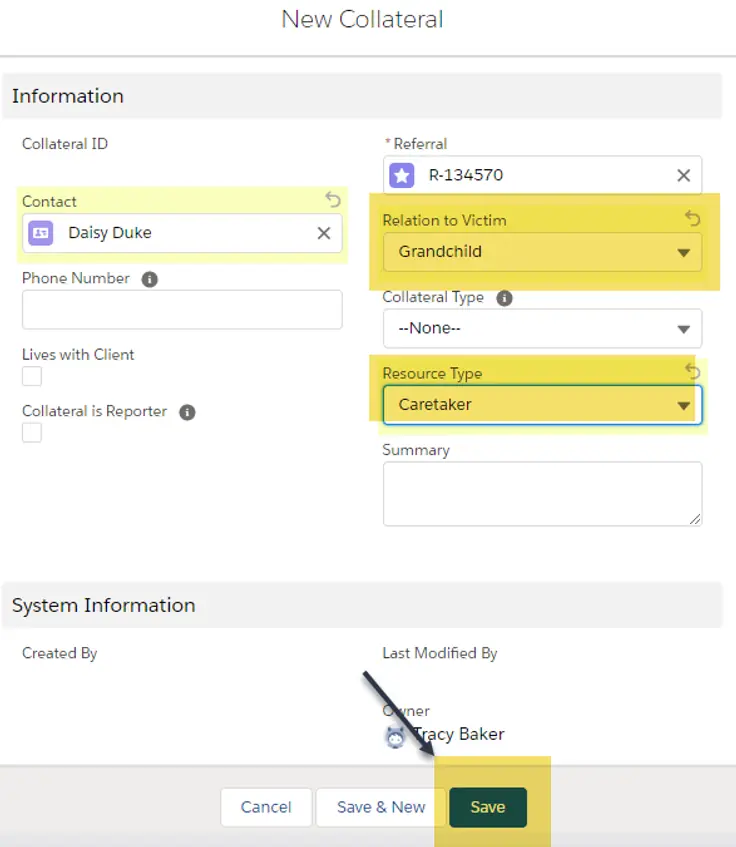Show Collateral is Reporter help info icon
736x847 pixels.
pos(187,412)
